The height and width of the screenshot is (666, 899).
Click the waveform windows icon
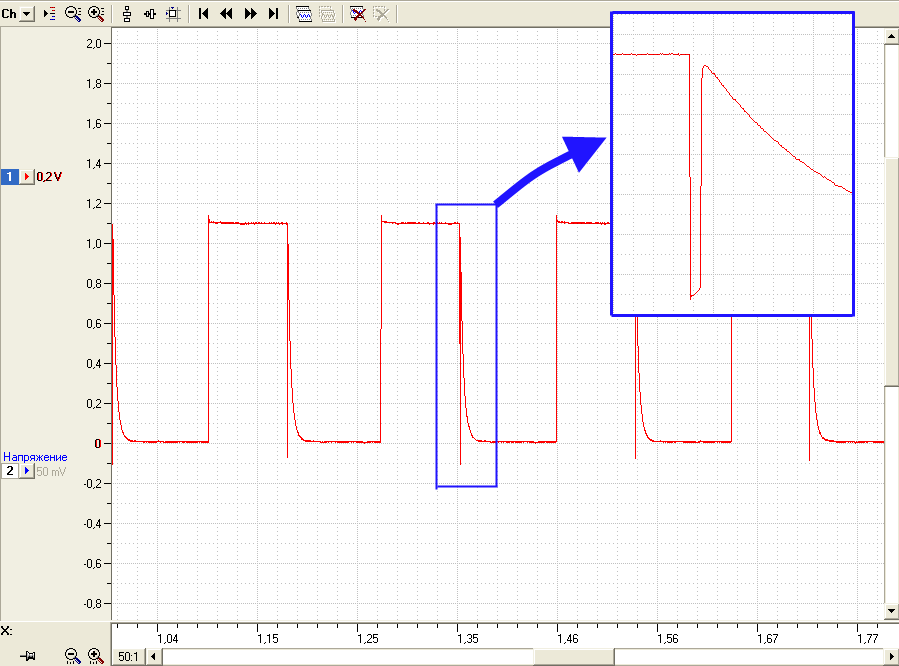point(304,14)
